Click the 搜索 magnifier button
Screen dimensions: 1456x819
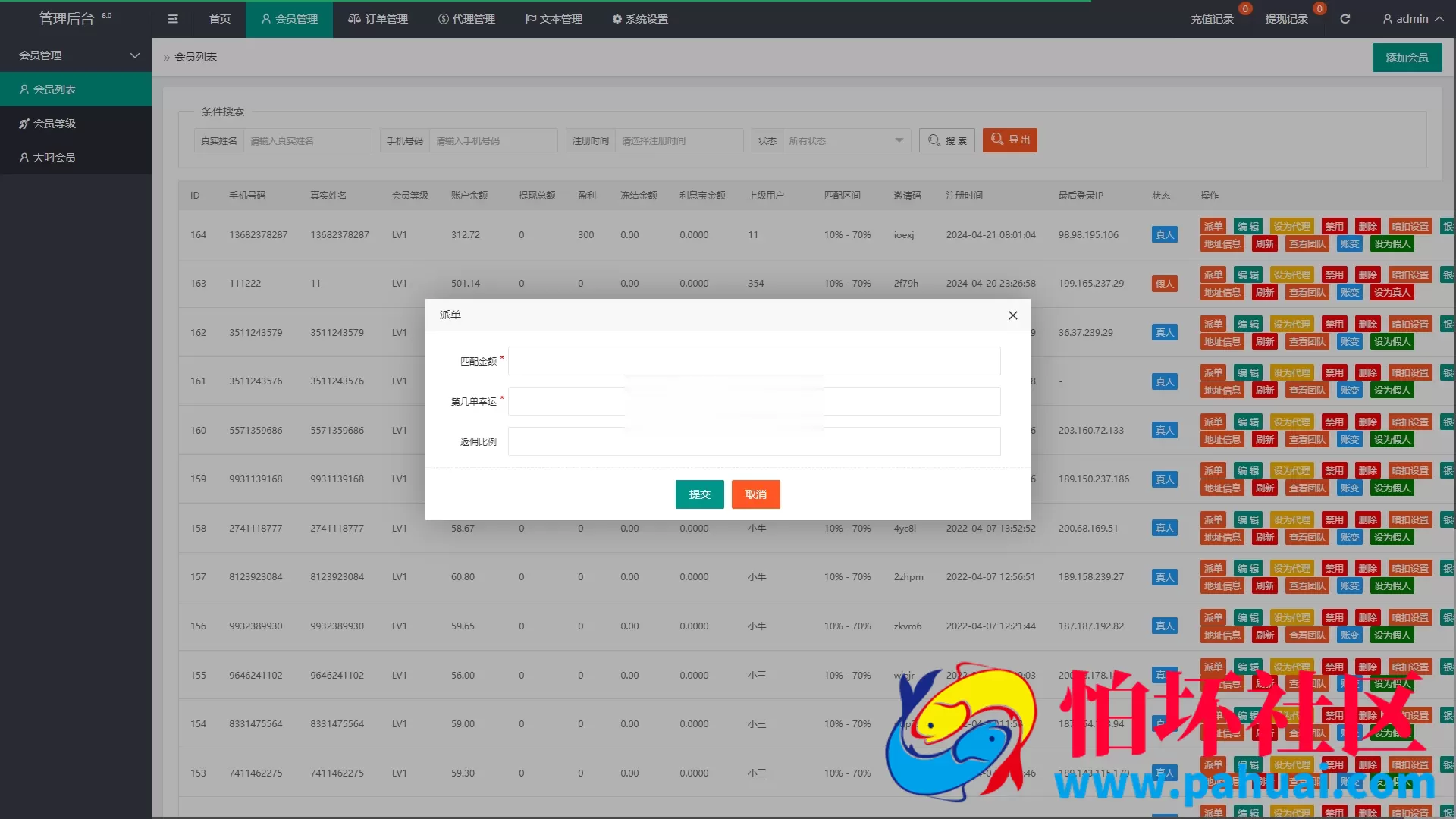tap(947, 140)
